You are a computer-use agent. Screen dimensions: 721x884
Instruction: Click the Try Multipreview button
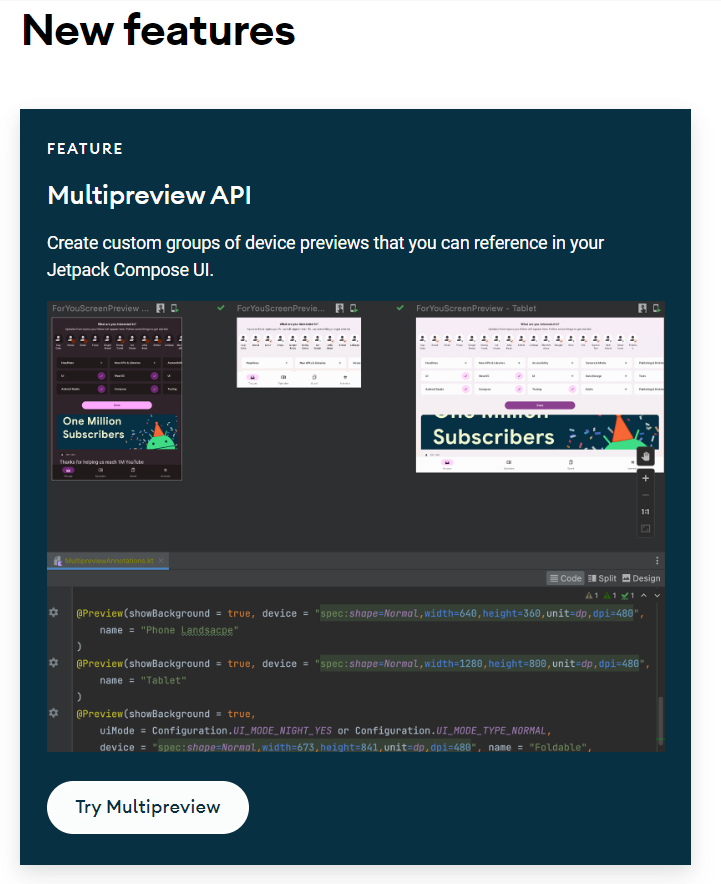coord(148,807)
